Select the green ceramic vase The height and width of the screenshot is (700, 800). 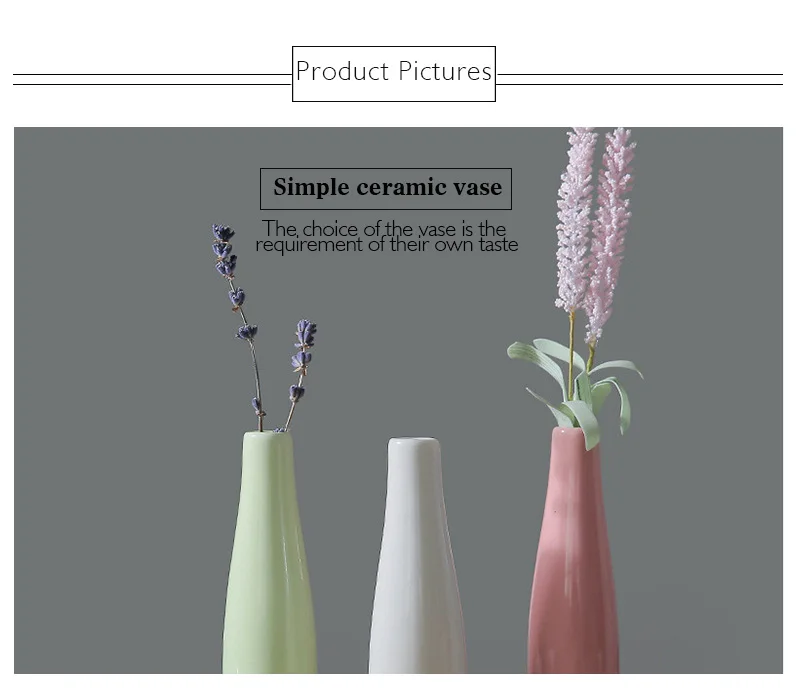[x=269, y=552]
